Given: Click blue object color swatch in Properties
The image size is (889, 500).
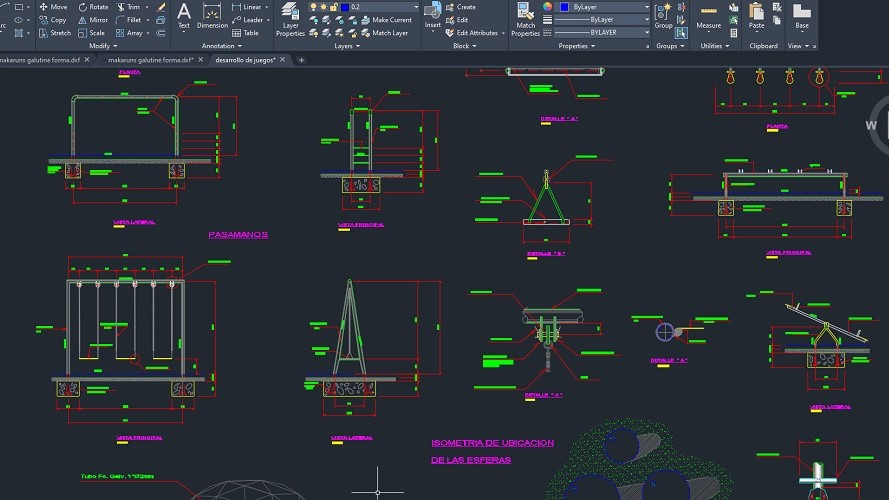Looking at the screenshot, I should 564,7.
